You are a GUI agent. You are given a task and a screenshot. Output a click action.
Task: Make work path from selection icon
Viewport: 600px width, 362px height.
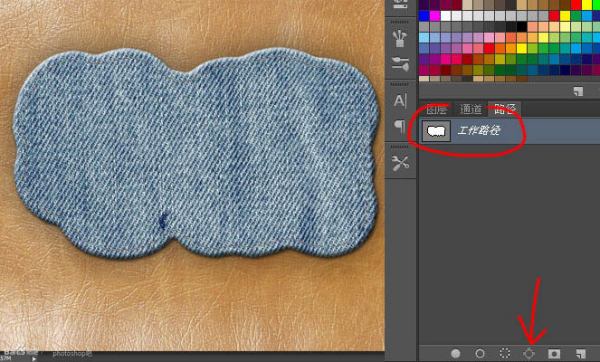pyautogui.click(x=529, y=353)
